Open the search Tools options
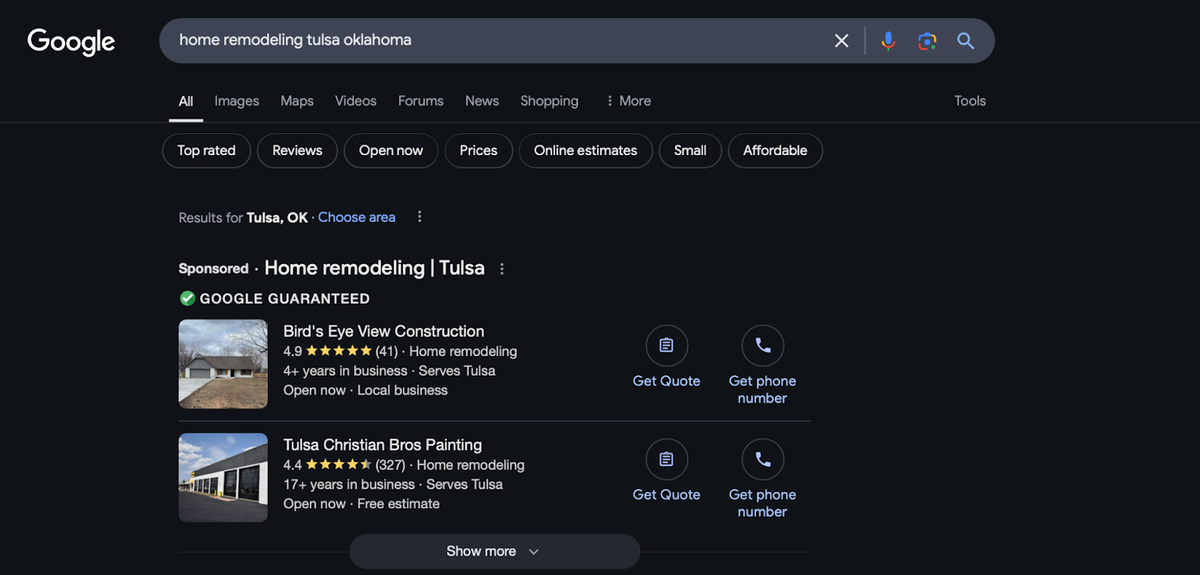This screenshot has width=1200, height=575. [970, 101]
